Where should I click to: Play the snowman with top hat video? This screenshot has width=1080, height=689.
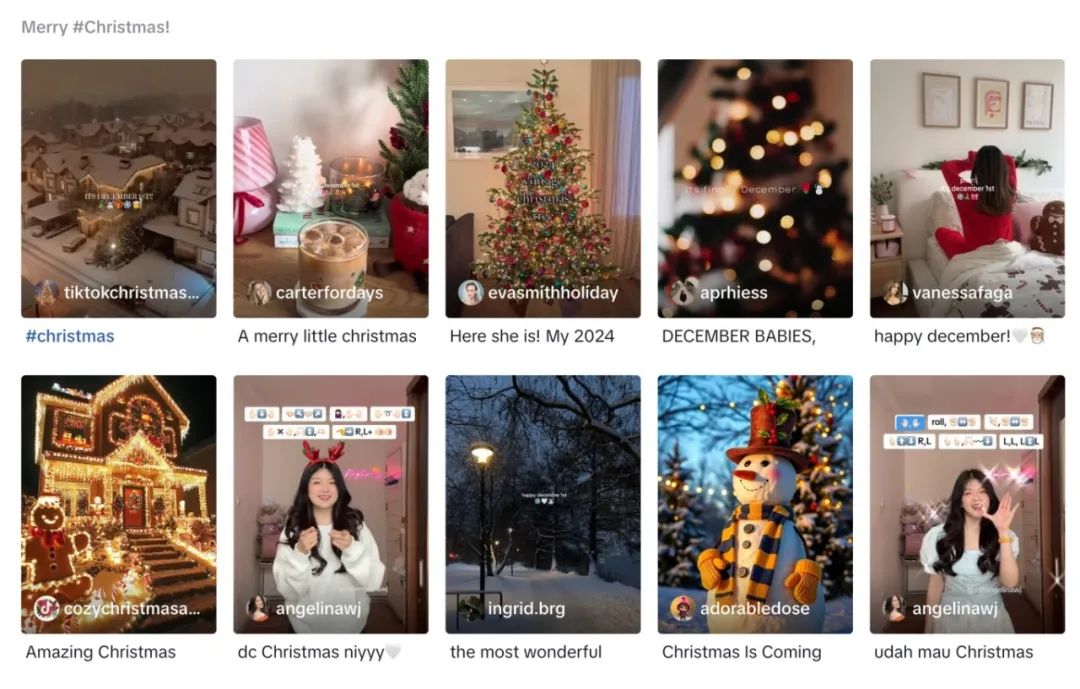(x=755, y=504)
